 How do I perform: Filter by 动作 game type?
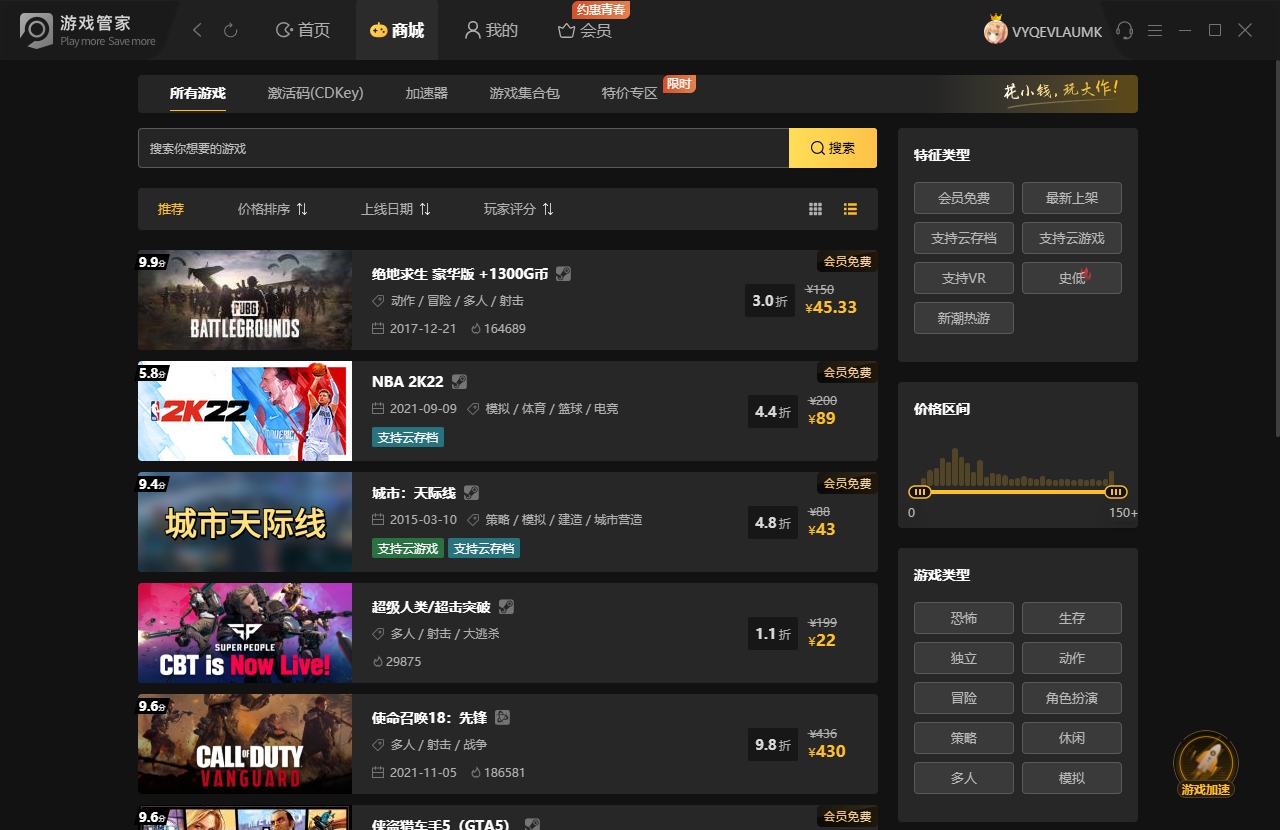(1072, 658)
